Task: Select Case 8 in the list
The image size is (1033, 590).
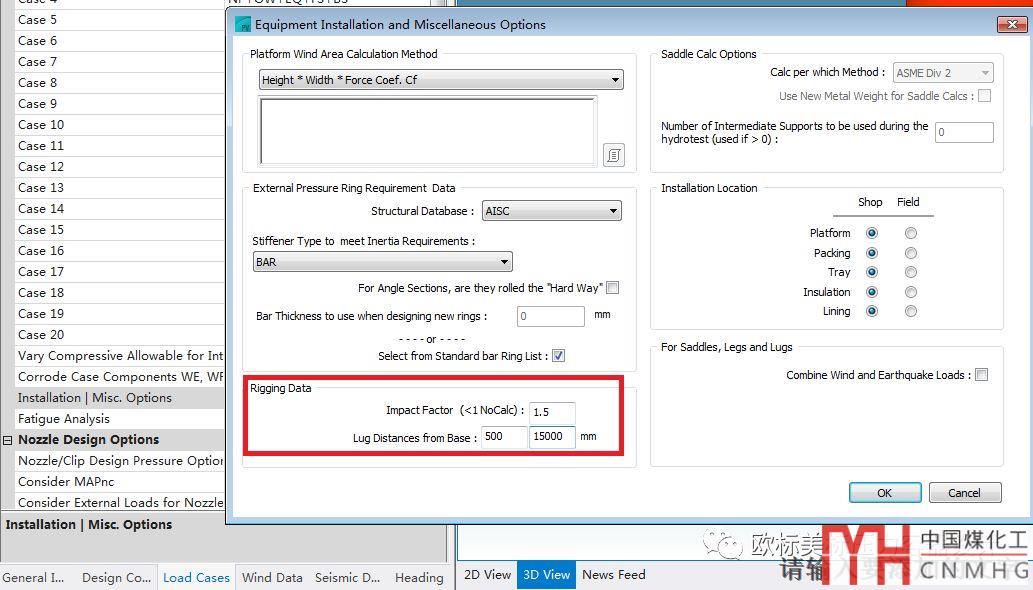Action: click(x=119, y=83)
